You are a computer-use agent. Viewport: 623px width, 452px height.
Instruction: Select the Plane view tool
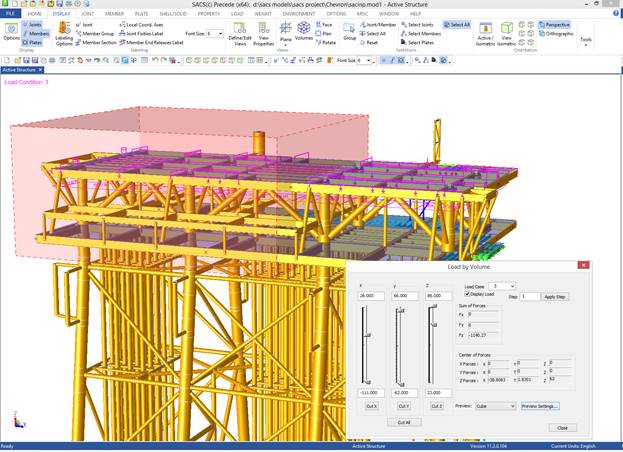pyautogui.click(x=285, y=32)
